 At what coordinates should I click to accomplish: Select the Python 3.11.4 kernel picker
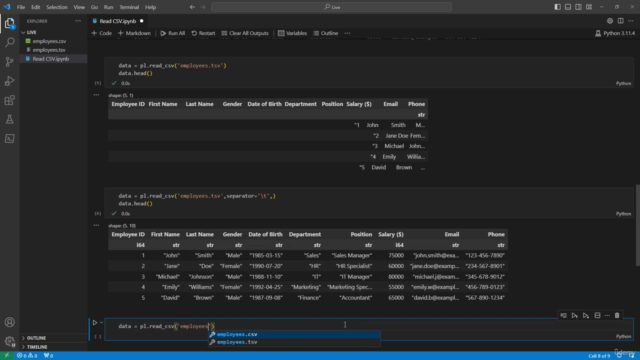pos(615,33)
